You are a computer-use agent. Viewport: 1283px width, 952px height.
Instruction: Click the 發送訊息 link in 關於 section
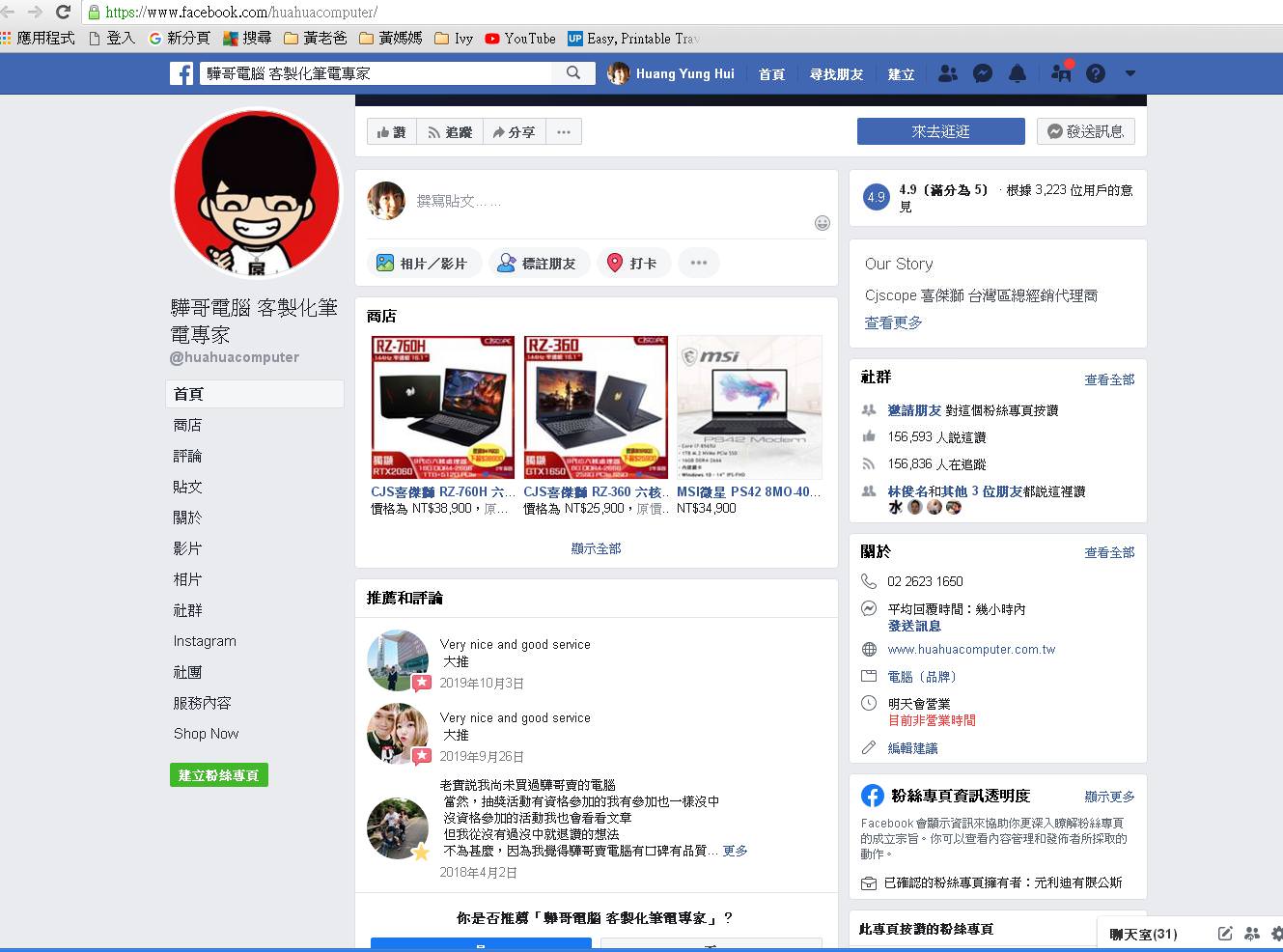[x=914, y=626]
